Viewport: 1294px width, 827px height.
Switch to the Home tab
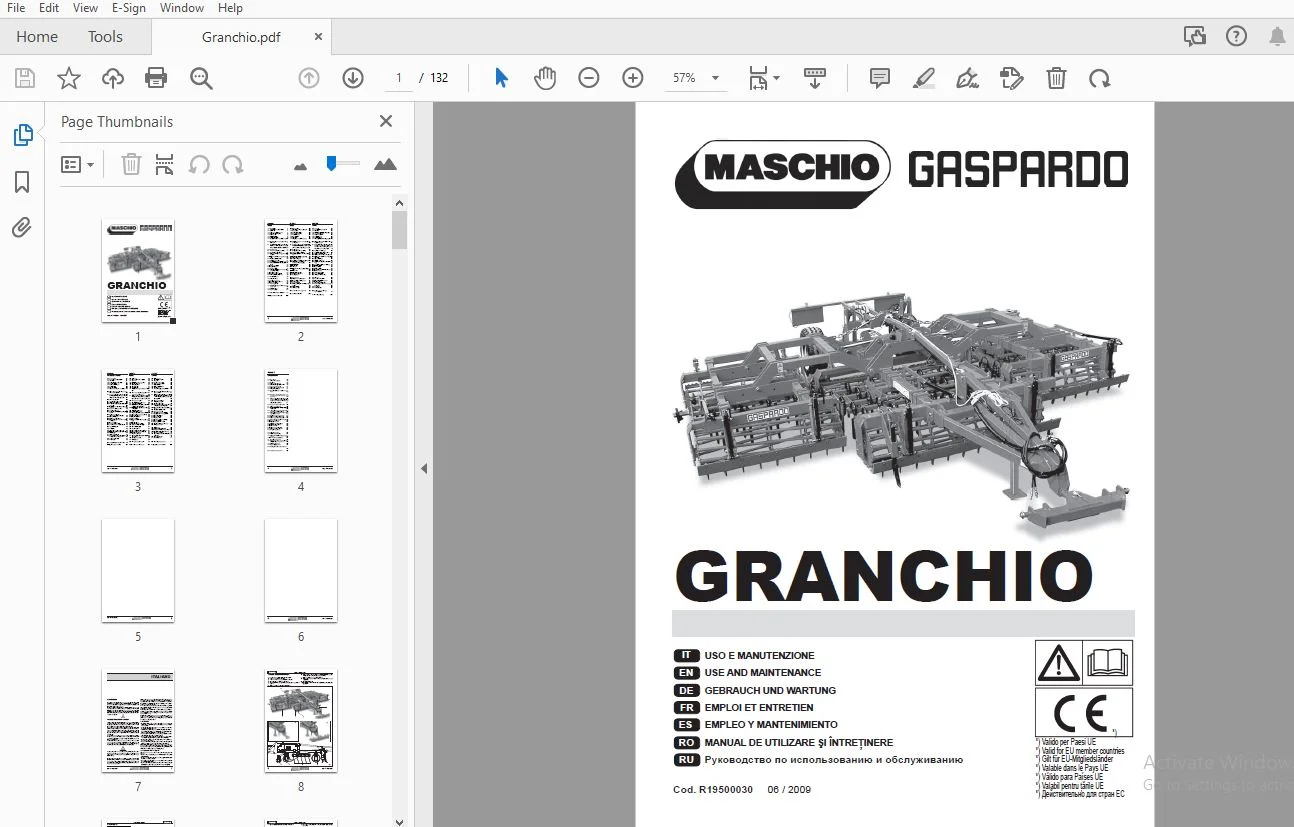(x=37, y=37)
